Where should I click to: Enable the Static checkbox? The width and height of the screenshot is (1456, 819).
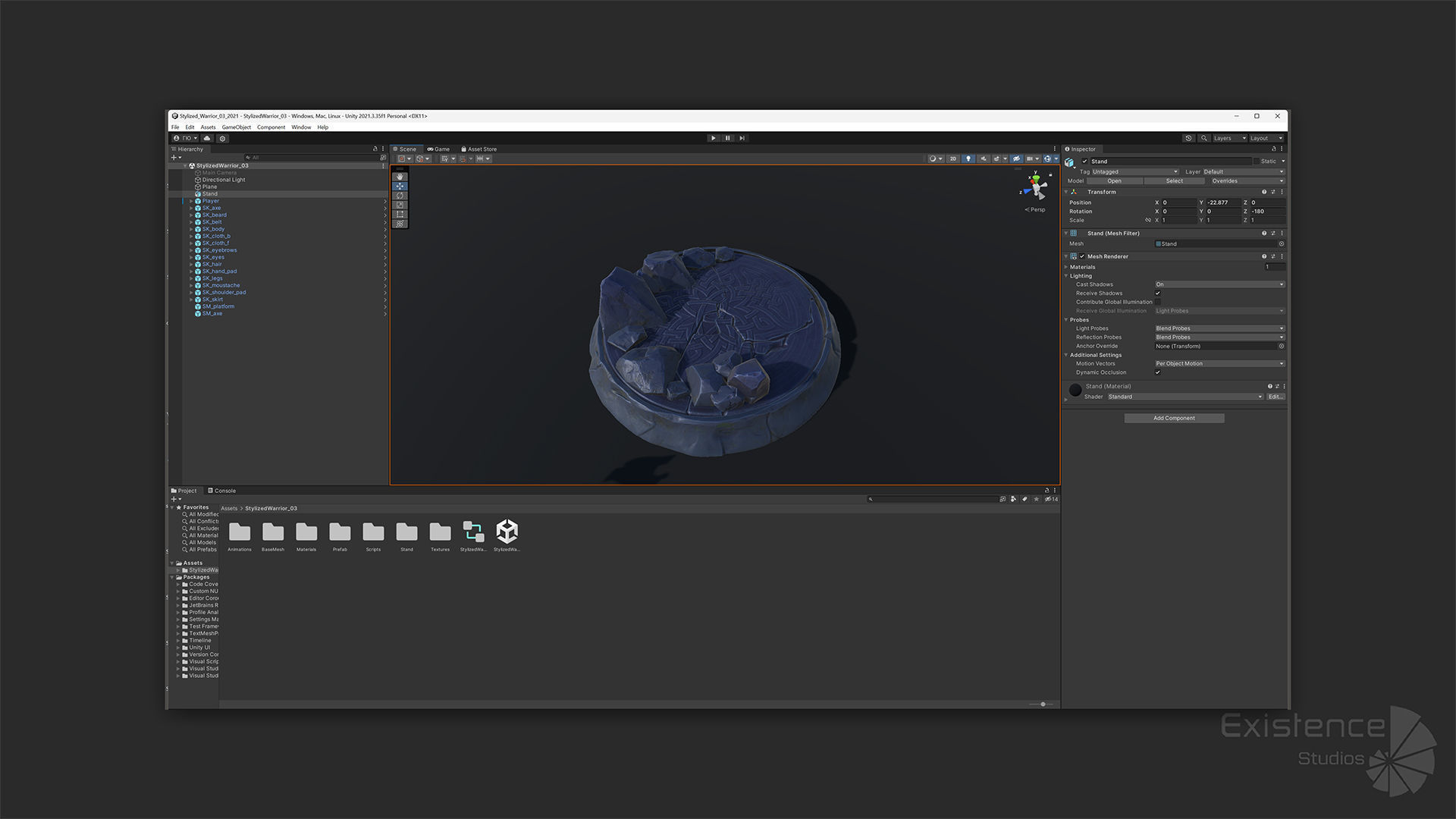pyautogui.click(x=1257, y=162)
